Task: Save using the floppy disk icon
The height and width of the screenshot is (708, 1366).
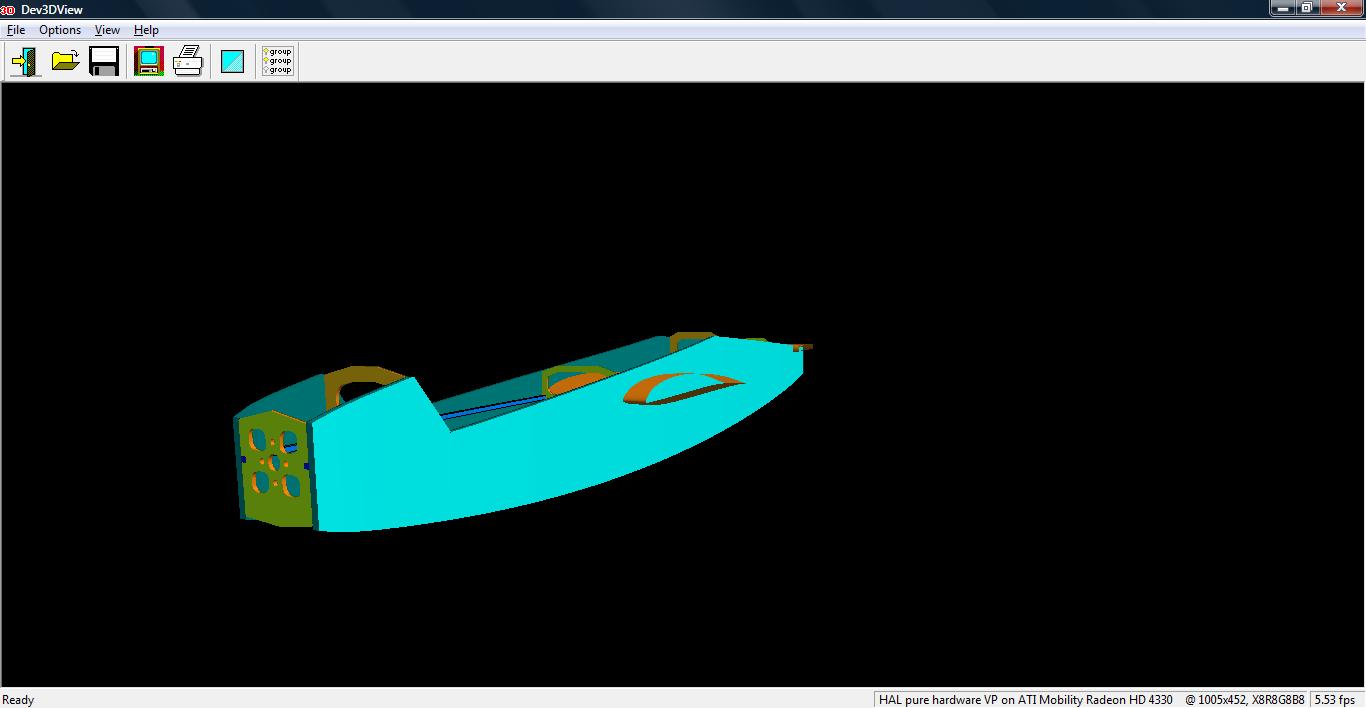Action: [x=104, y=61]
